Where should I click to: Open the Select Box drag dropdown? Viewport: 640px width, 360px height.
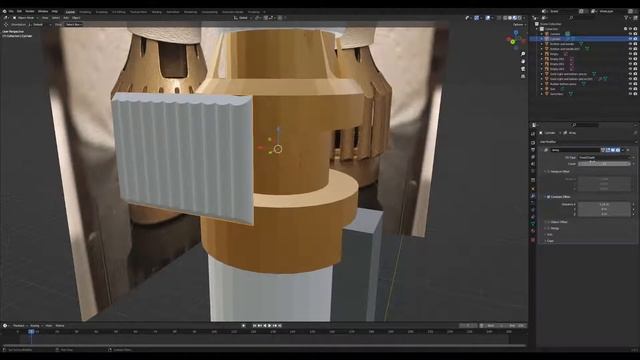[x=74, y=24]
